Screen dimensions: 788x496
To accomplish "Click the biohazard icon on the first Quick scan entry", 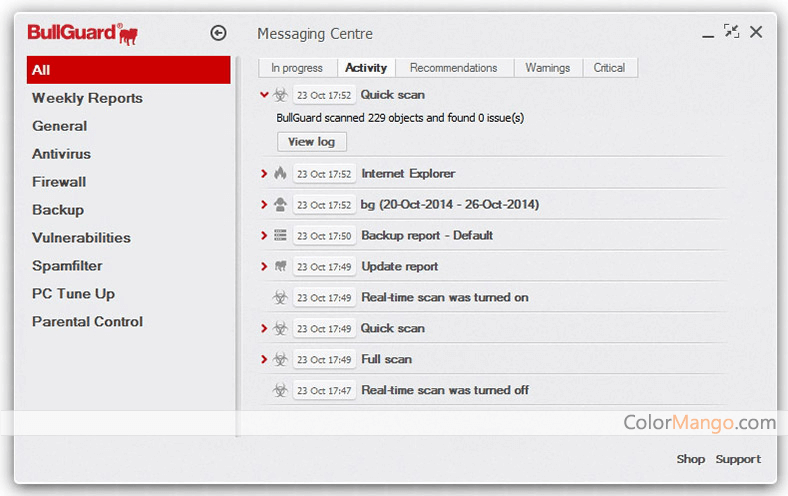I will [280, 95].
